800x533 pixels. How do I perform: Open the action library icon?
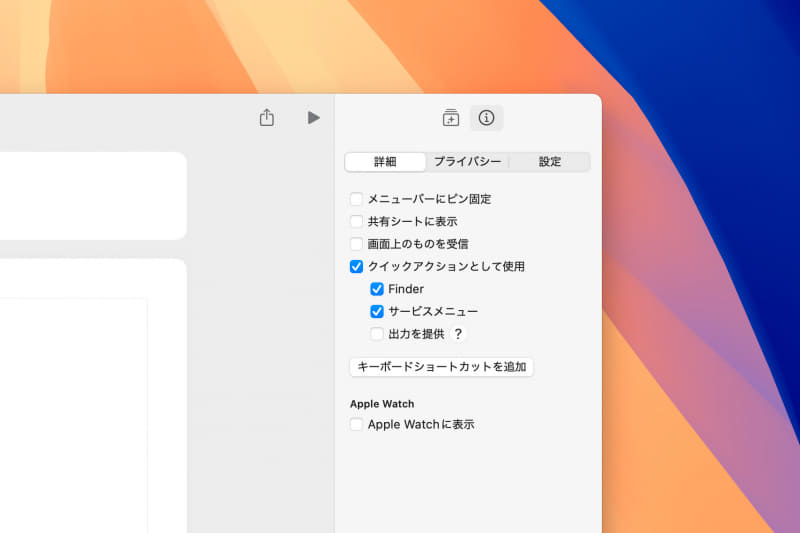point(451,118)
